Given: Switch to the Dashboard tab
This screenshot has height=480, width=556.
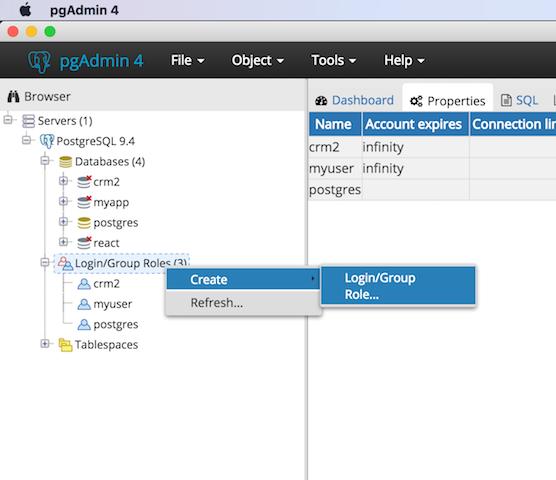Looking at the screenshot, I should [354, 100].
